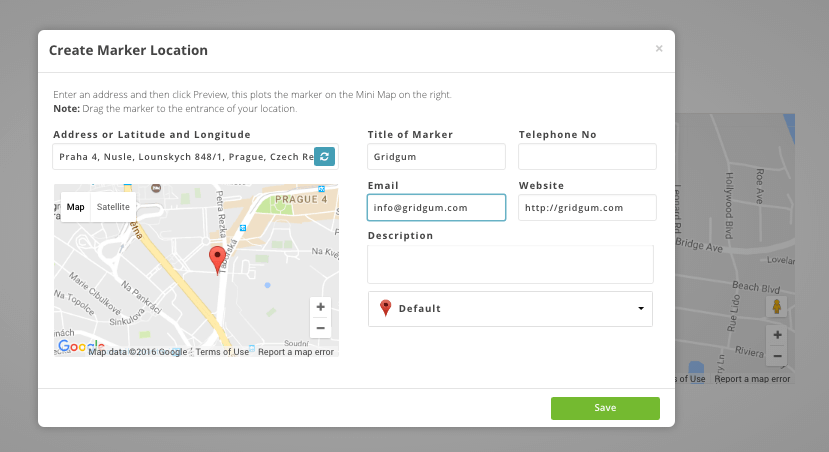Click the Beach Blvd label on background map

point(756,287)
